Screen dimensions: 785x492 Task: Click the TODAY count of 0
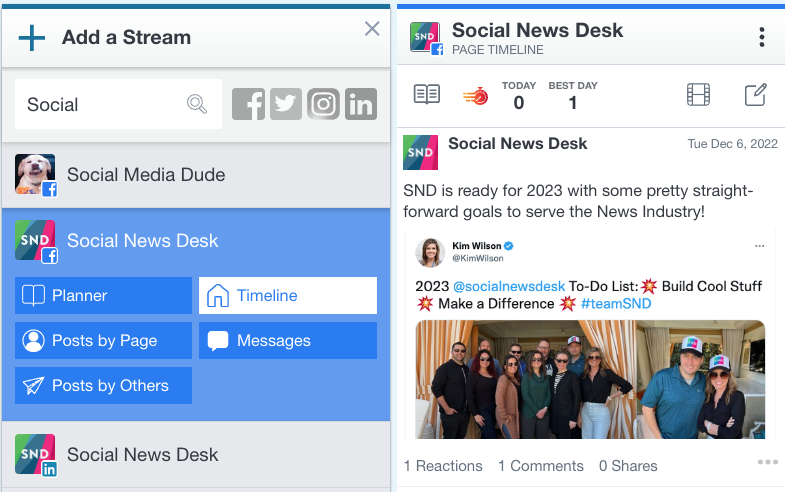[x=519, y=103]
